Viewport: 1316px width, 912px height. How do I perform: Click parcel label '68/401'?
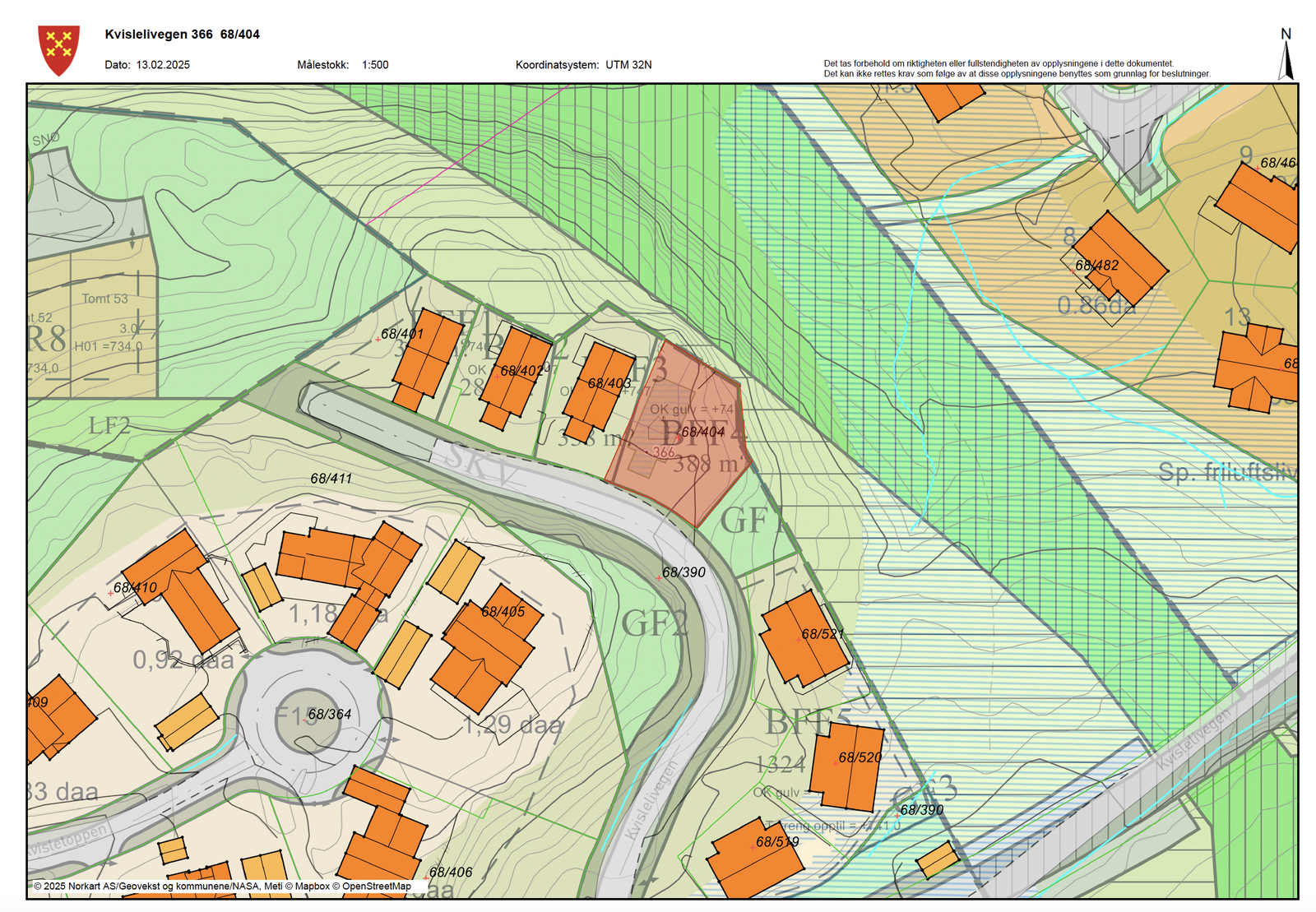point(401,334)
